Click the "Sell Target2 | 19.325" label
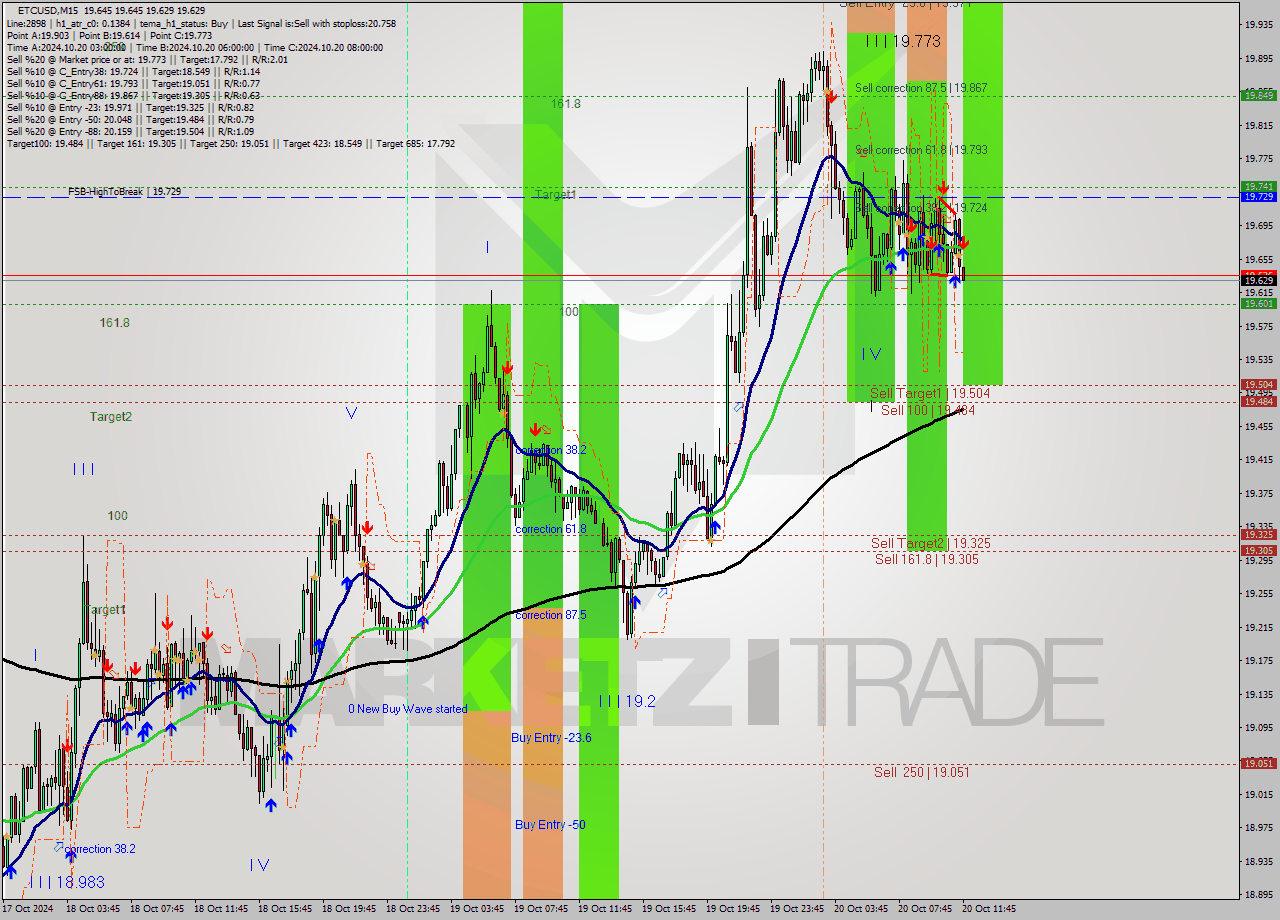 [931, 543]
